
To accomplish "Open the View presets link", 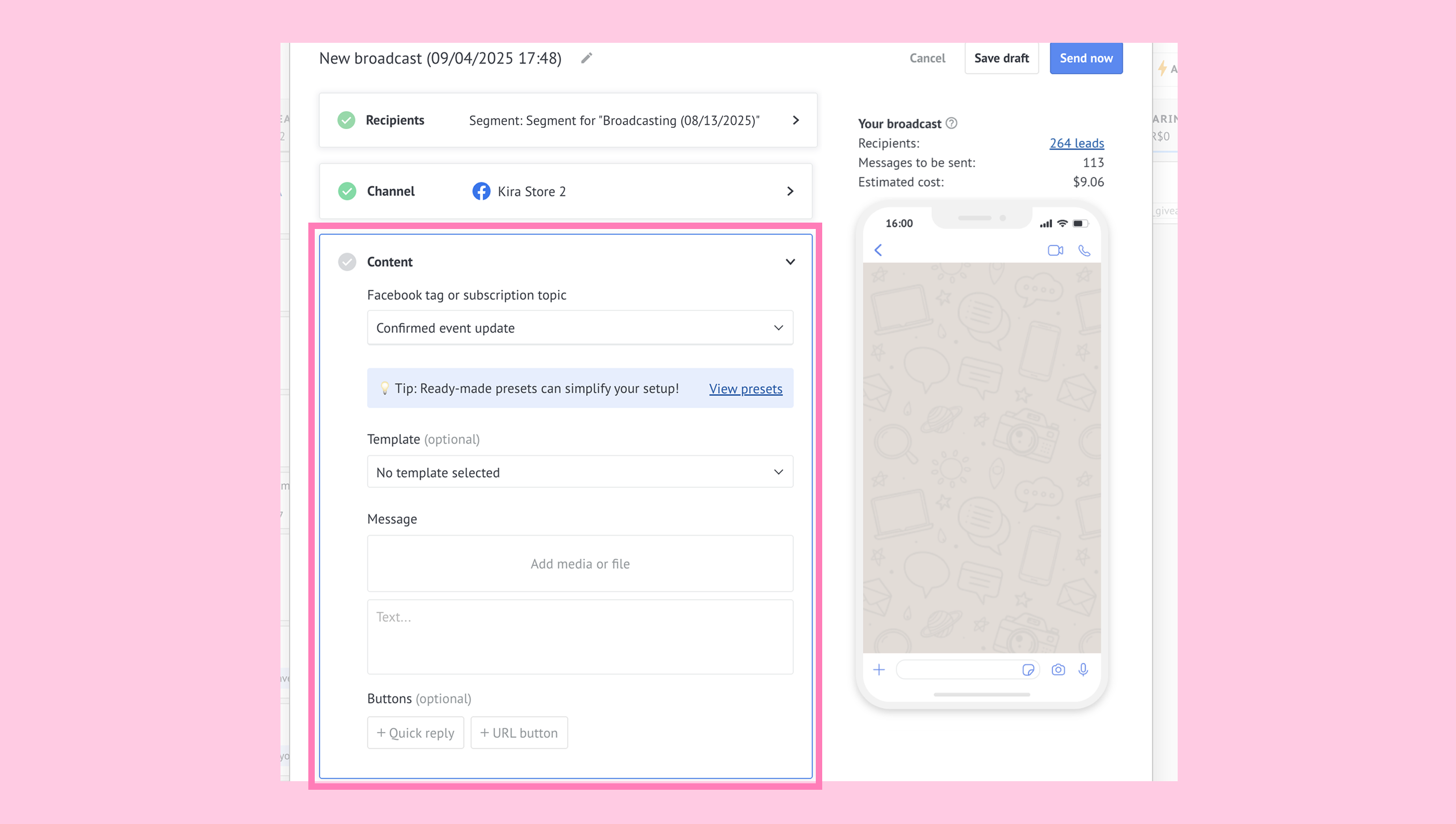I will [746, 389].
